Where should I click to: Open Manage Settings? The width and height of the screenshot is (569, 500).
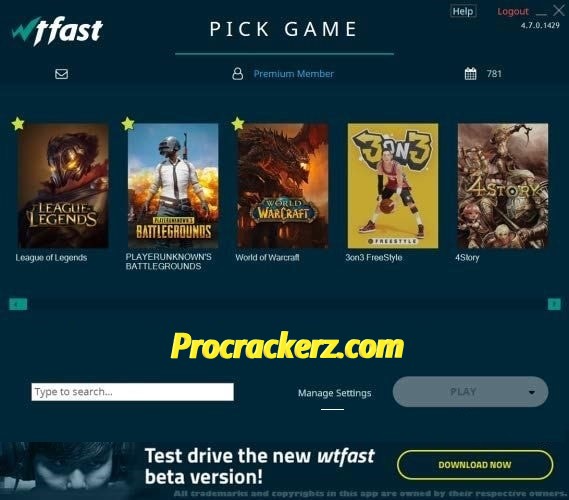335,393
